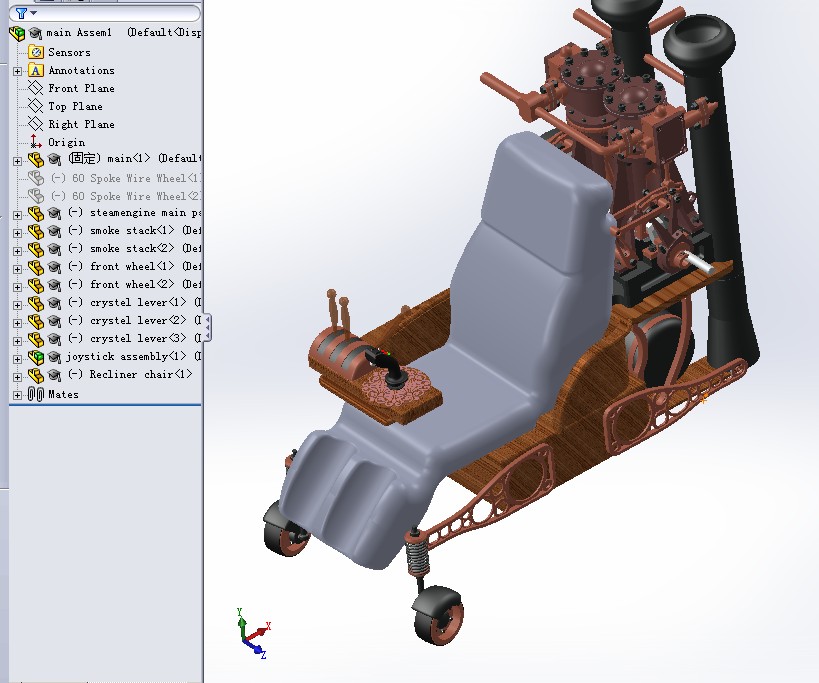
Task: Expand the Mates folder
Action: [x=17, y=395]
